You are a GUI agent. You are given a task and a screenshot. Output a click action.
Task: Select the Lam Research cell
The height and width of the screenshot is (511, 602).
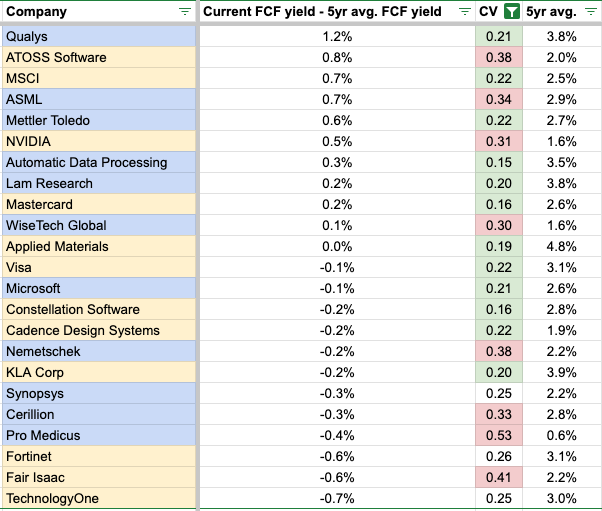coord(99,184)
